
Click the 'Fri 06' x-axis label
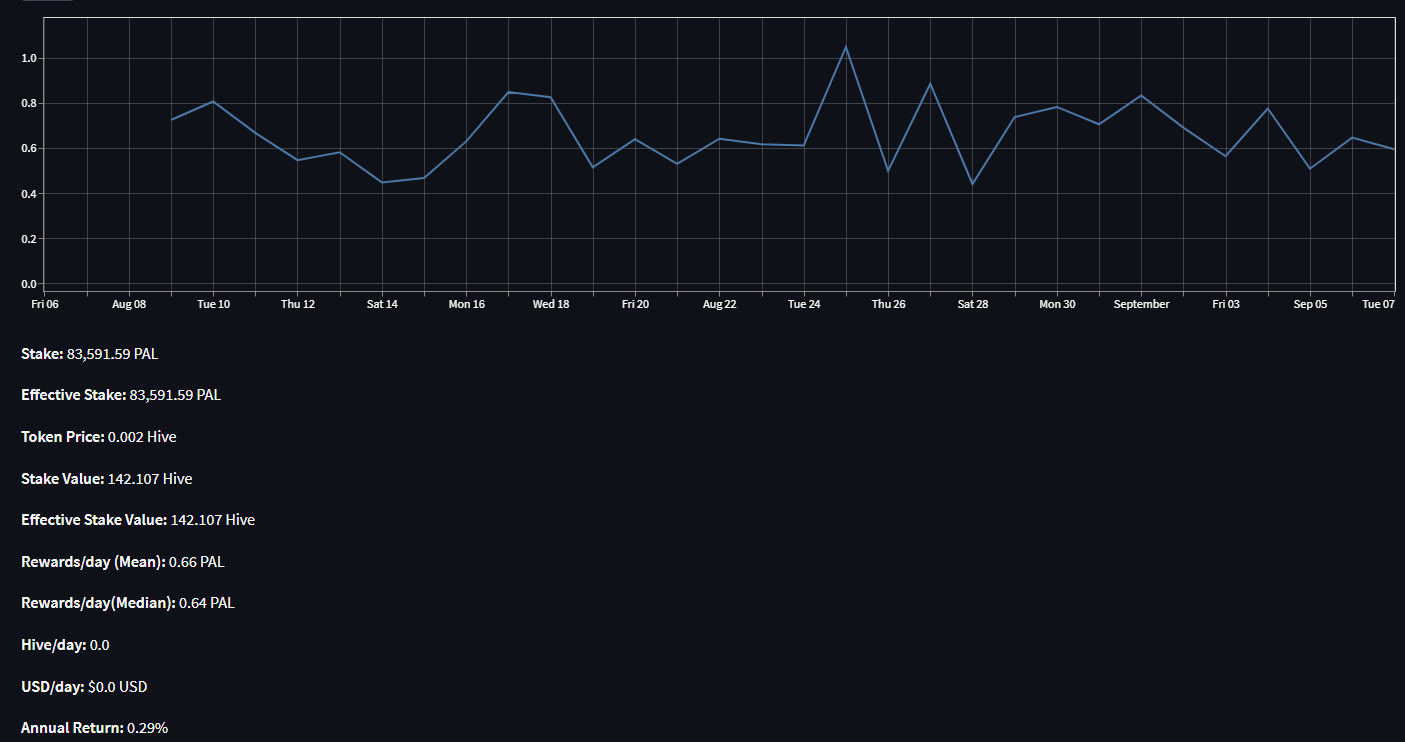point(45,304)
